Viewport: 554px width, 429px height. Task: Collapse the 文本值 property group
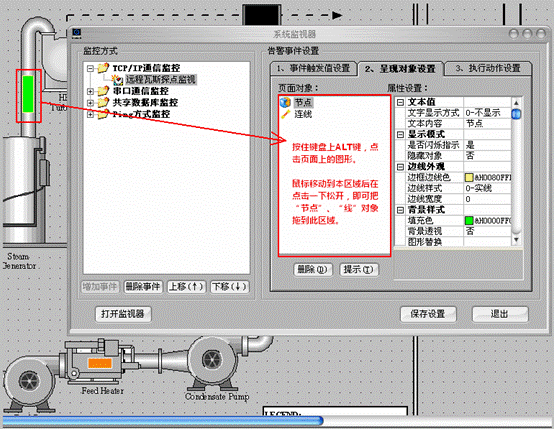coord(400,102)
